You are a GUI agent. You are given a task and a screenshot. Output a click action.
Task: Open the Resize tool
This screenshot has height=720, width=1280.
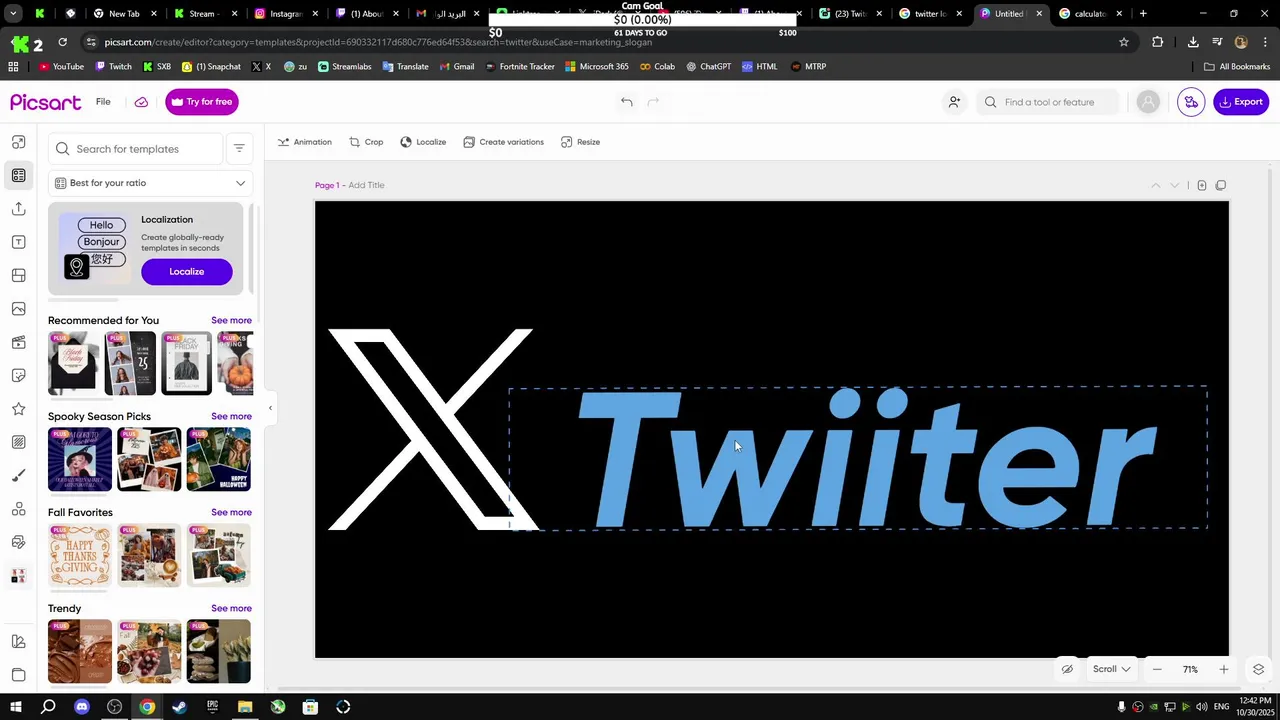pos(580,142)
